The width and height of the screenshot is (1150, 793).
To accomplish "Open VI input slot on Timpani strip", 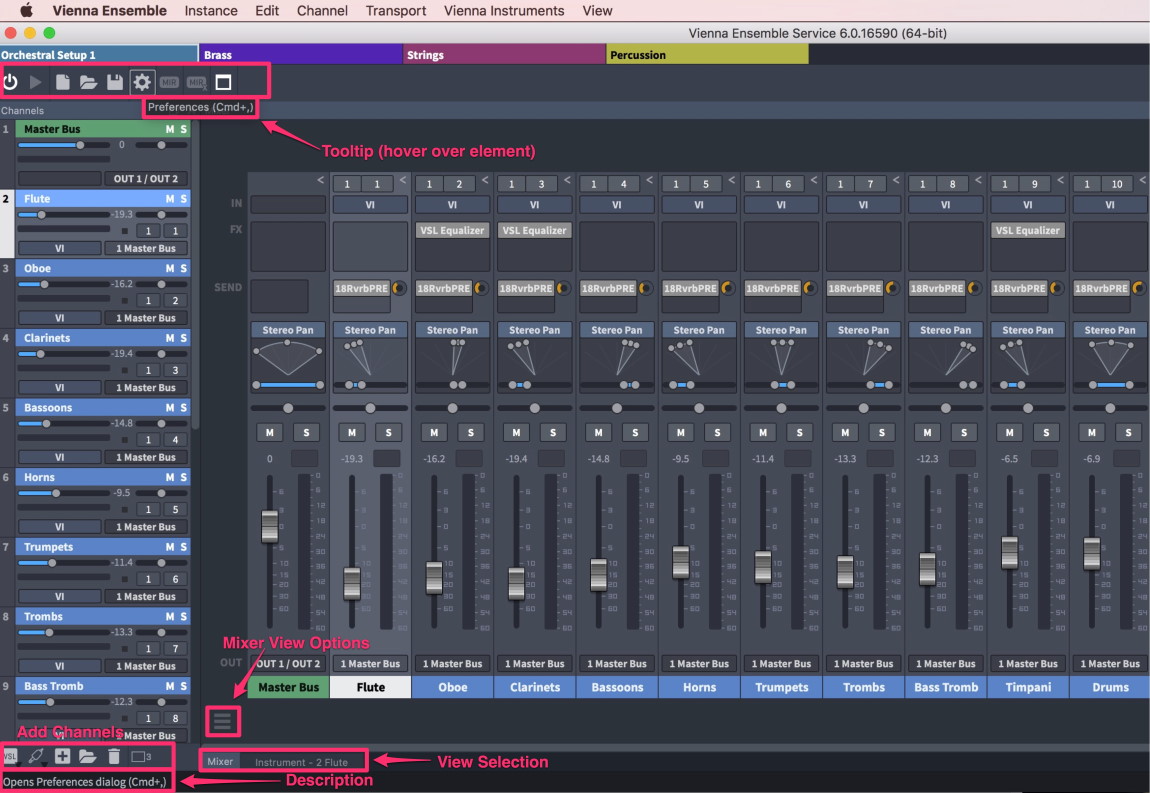I will point(1028,205).
